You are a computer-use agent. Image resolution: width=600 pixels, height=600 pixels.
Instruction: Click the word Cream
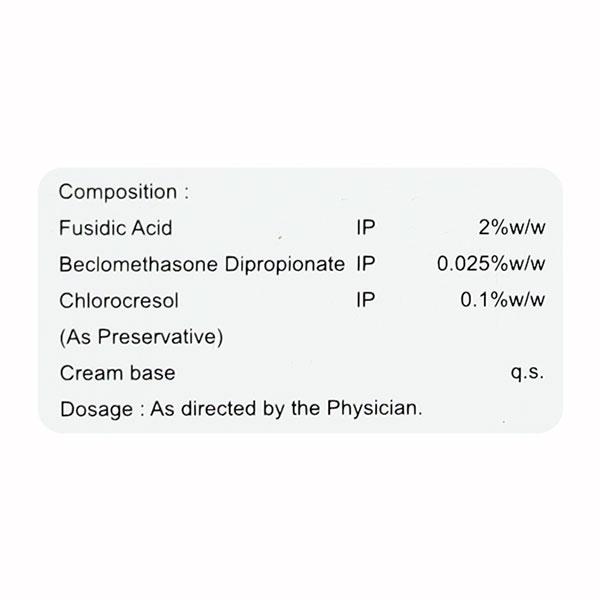pos(92,373)
